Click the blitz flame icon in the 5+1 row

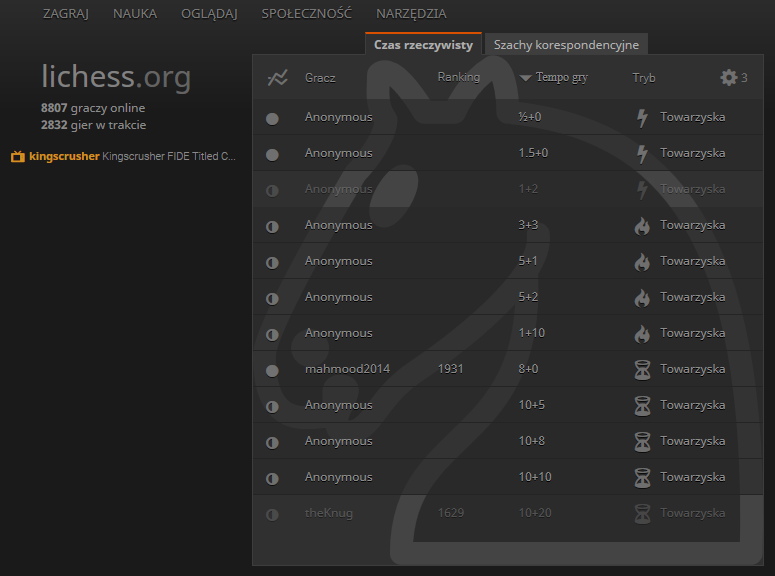642,262
